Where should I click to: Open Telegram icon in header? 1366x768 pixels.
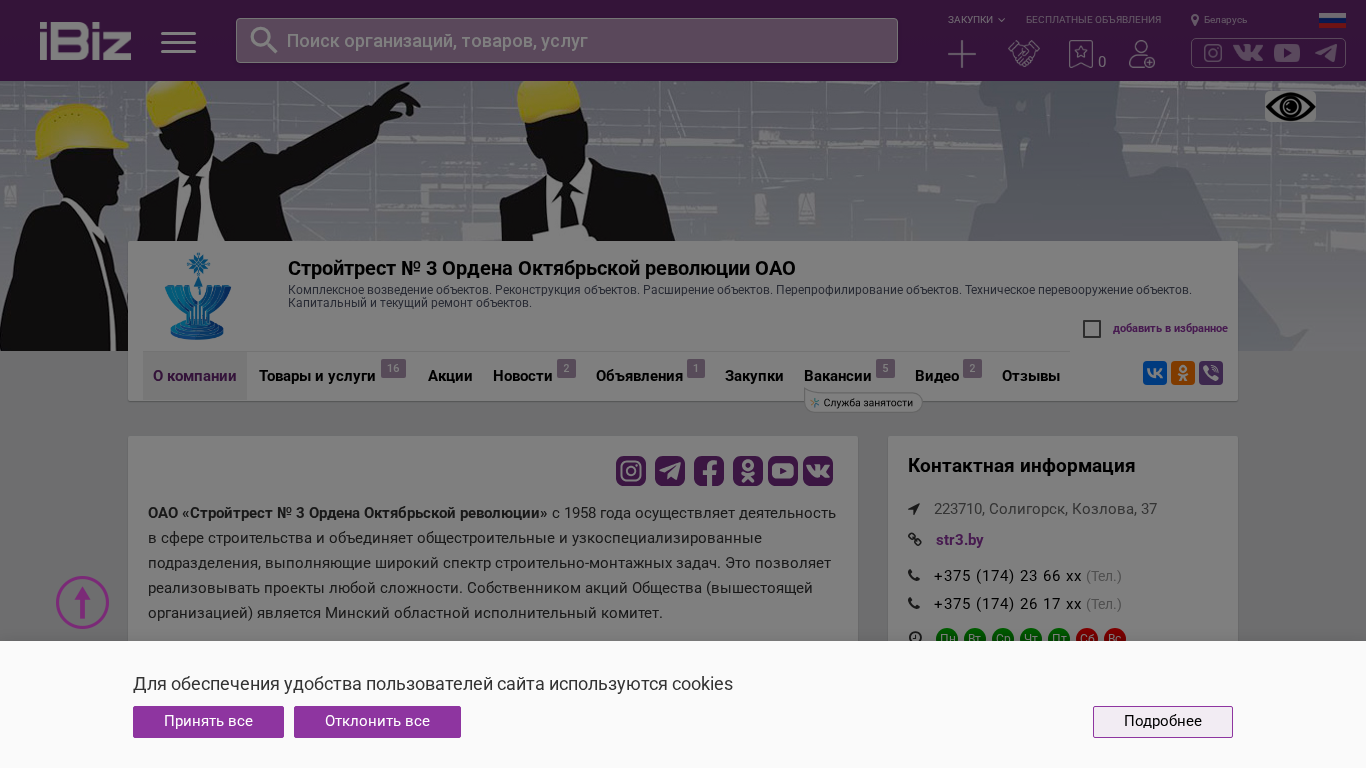point(1326,53)
